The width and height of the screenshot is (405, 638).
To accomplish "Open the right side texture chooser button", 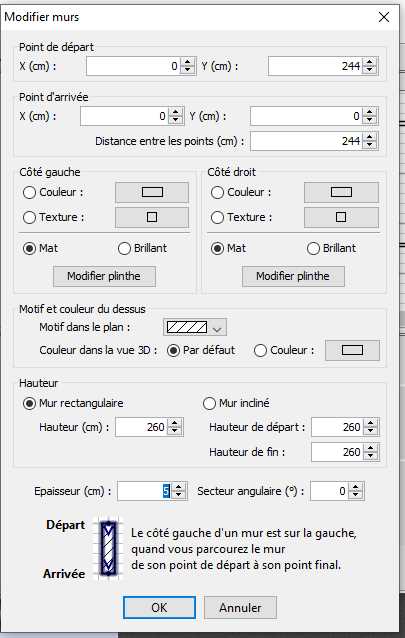I will pos(341,217).
